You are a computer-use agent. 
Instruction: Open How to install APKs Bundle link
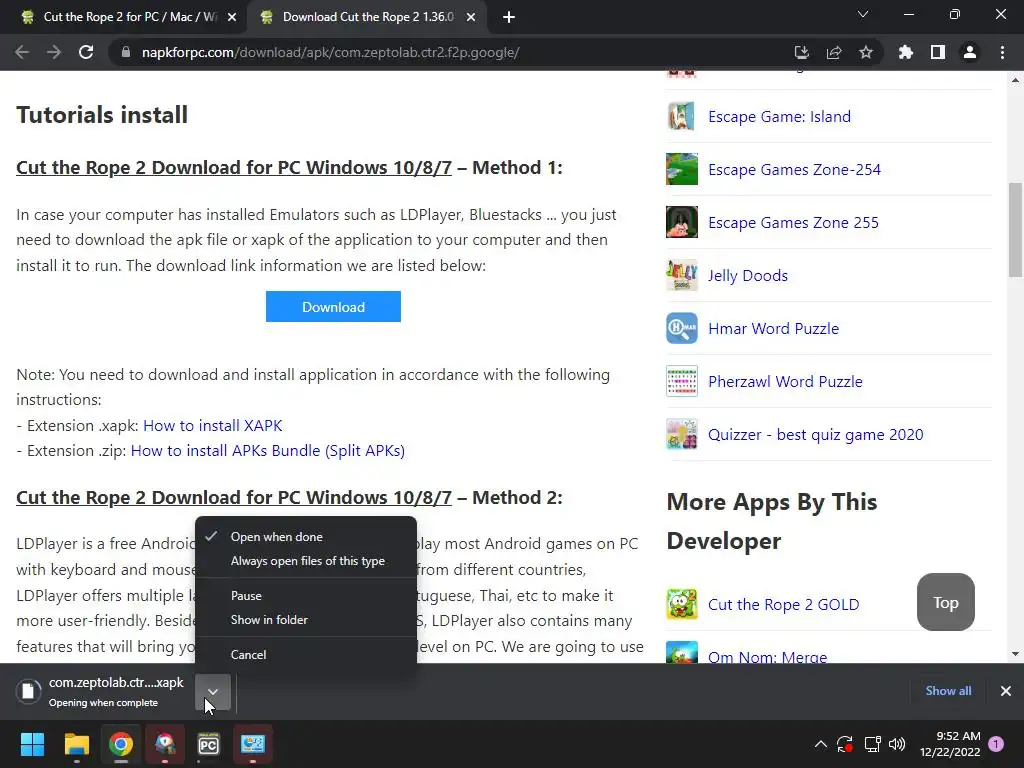(x=268, y=451)
